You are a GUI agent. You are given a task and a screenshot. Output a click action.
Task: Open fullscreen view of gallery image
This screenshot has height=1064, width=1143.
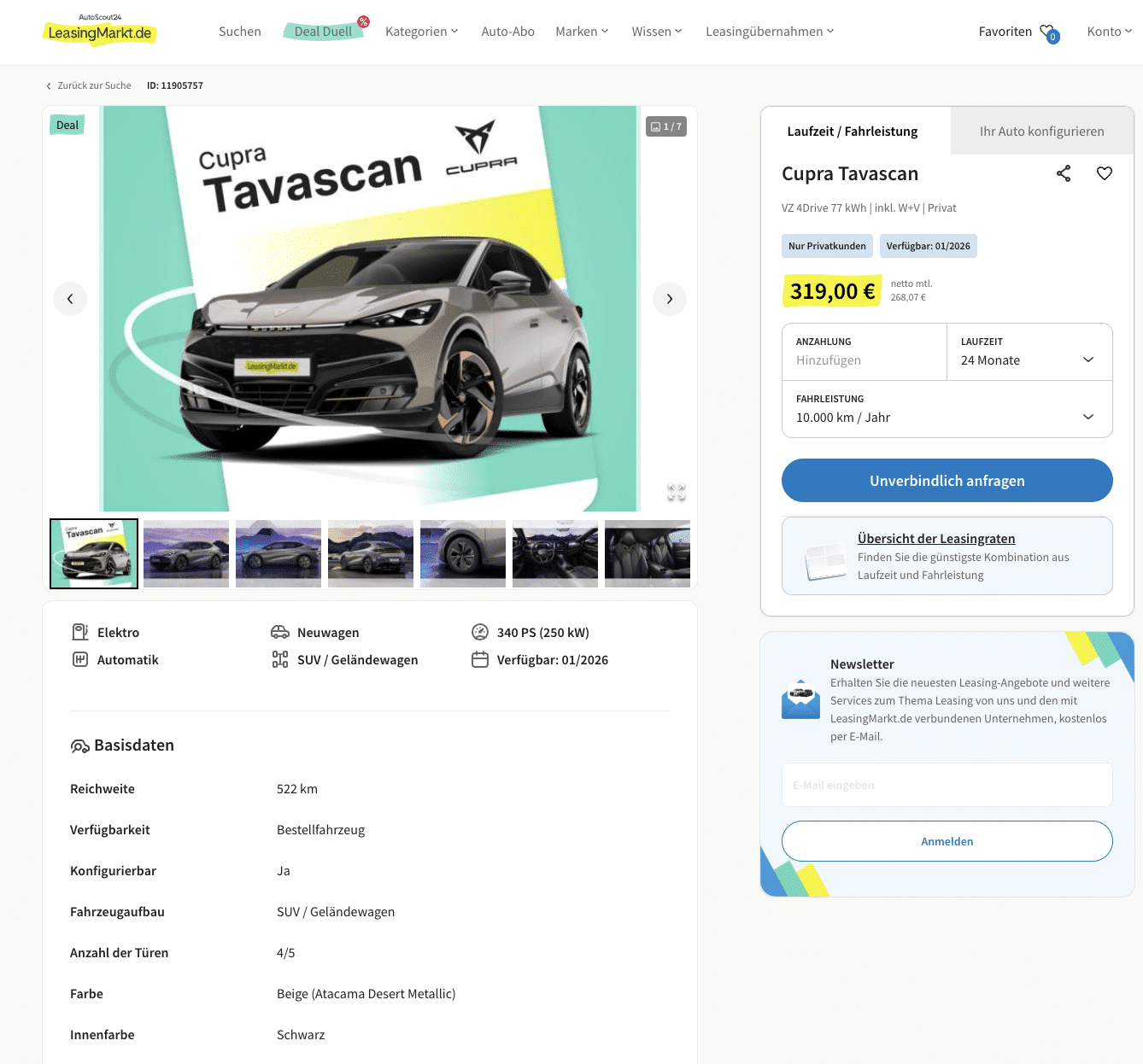[x=677, y=492]
